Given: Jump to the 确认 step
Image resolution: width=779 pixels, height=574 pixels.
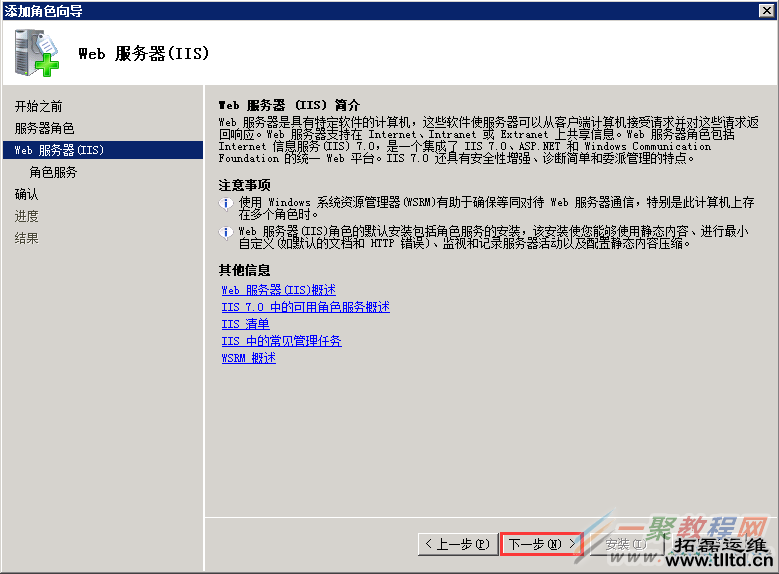Looking at the screenshot, I should [27, 194].
